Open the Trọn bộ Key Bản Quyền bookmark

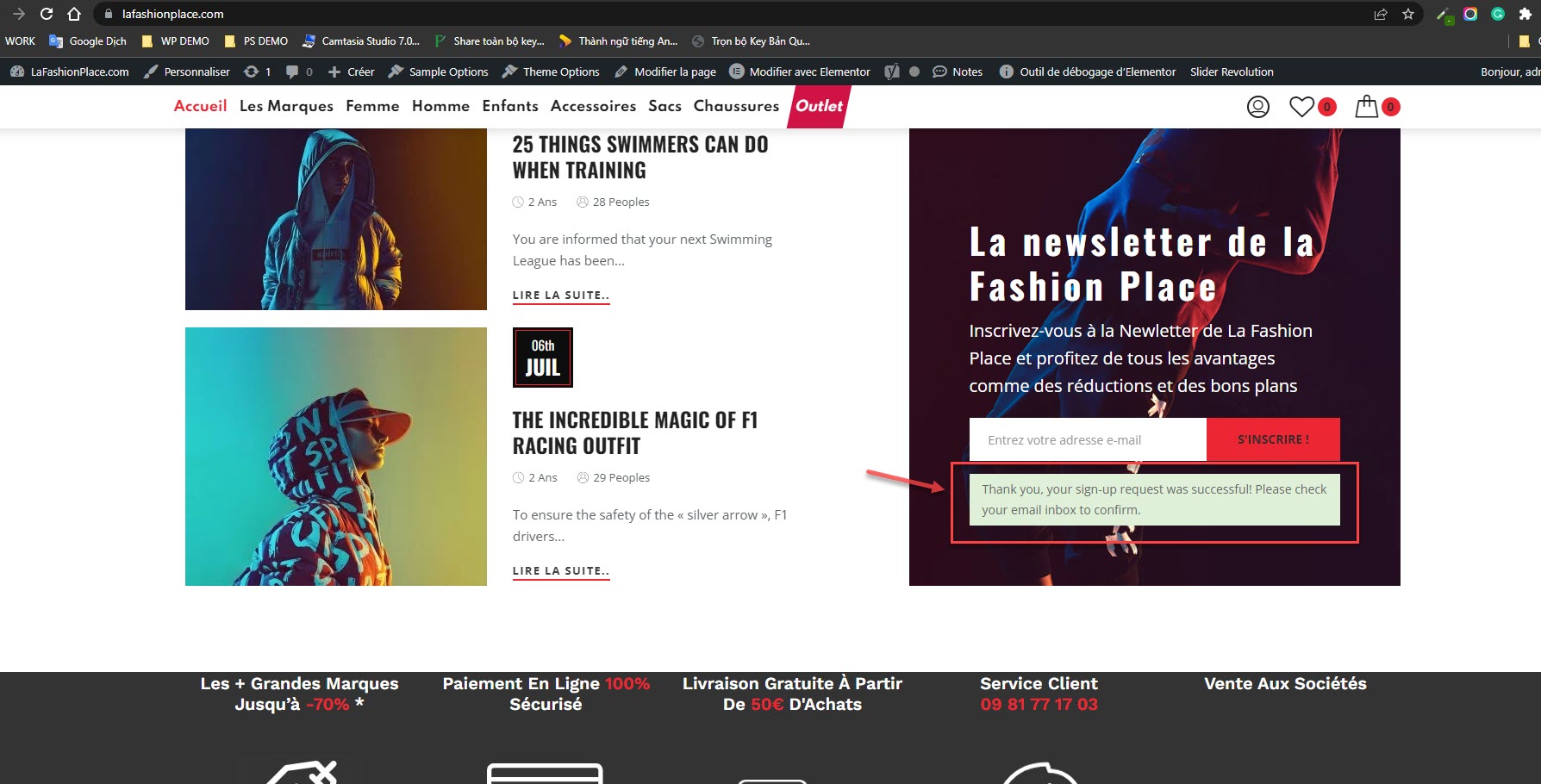[x=751, y=41]
